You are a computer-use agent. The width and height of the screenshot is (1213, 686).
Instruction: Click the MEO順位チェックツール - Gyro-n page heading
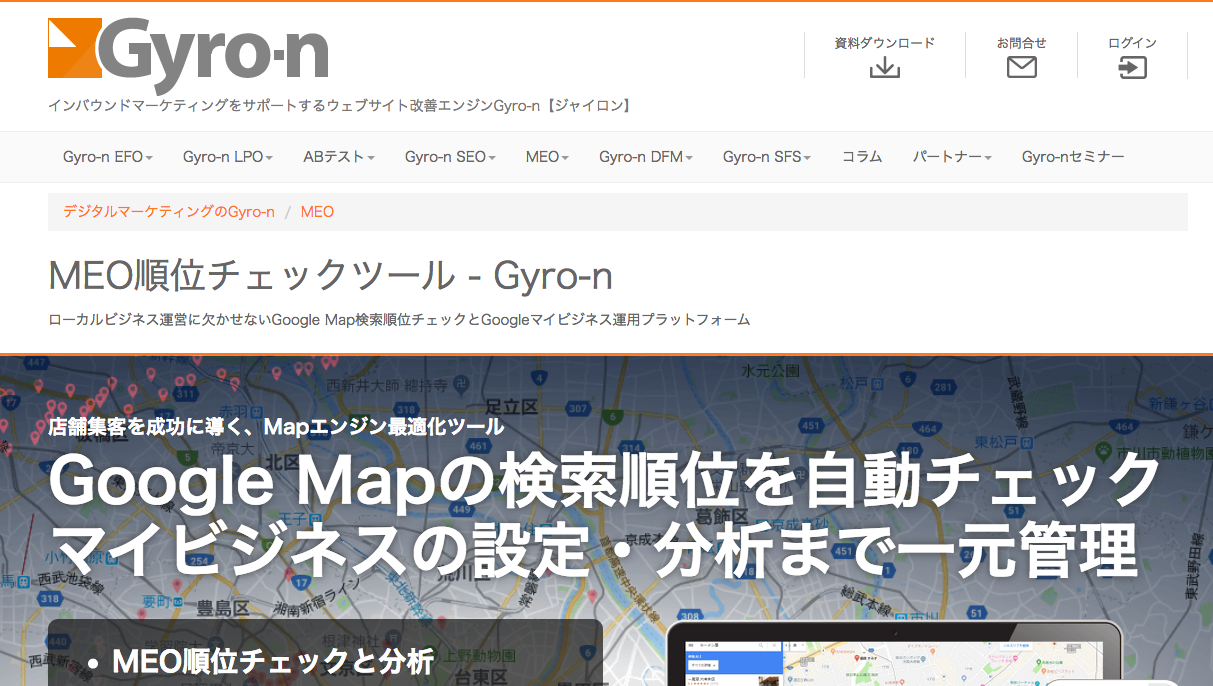point(330,275)
